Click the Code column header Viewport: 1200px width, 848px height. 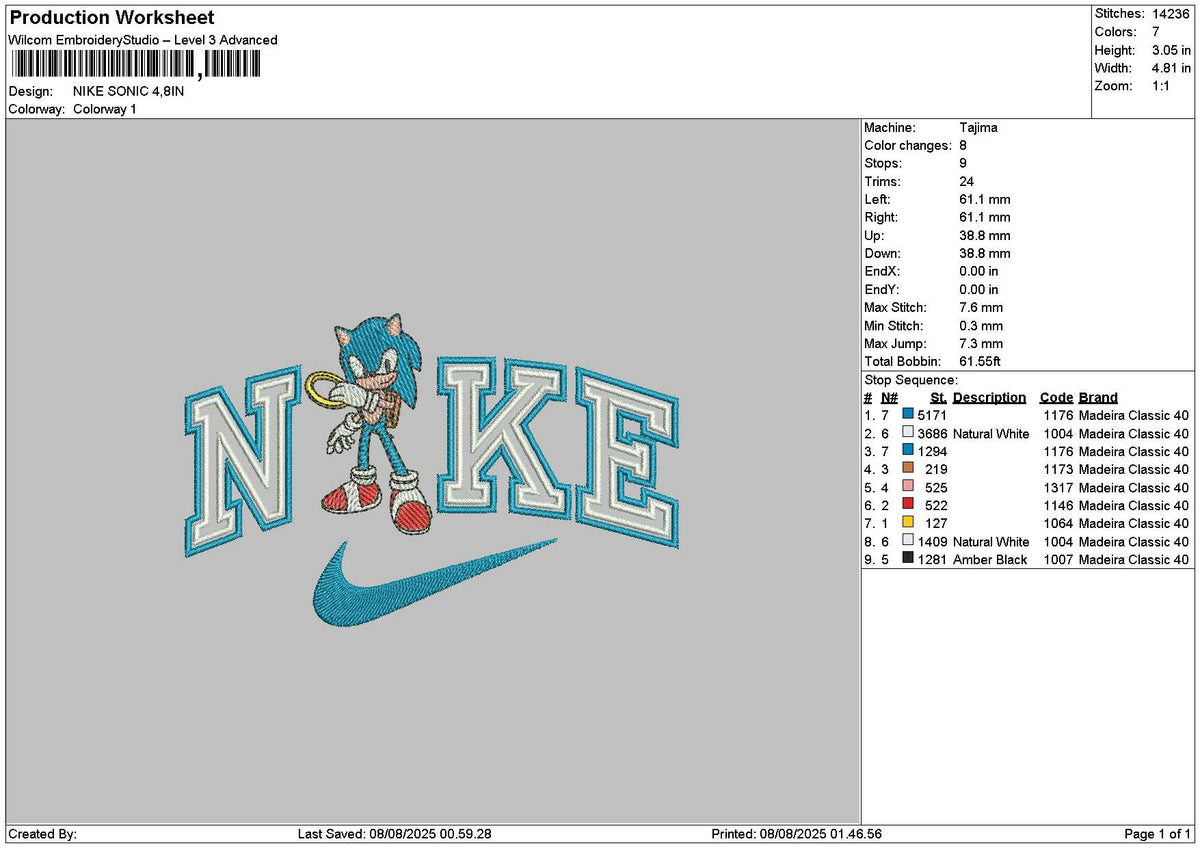coord(1056,397)
